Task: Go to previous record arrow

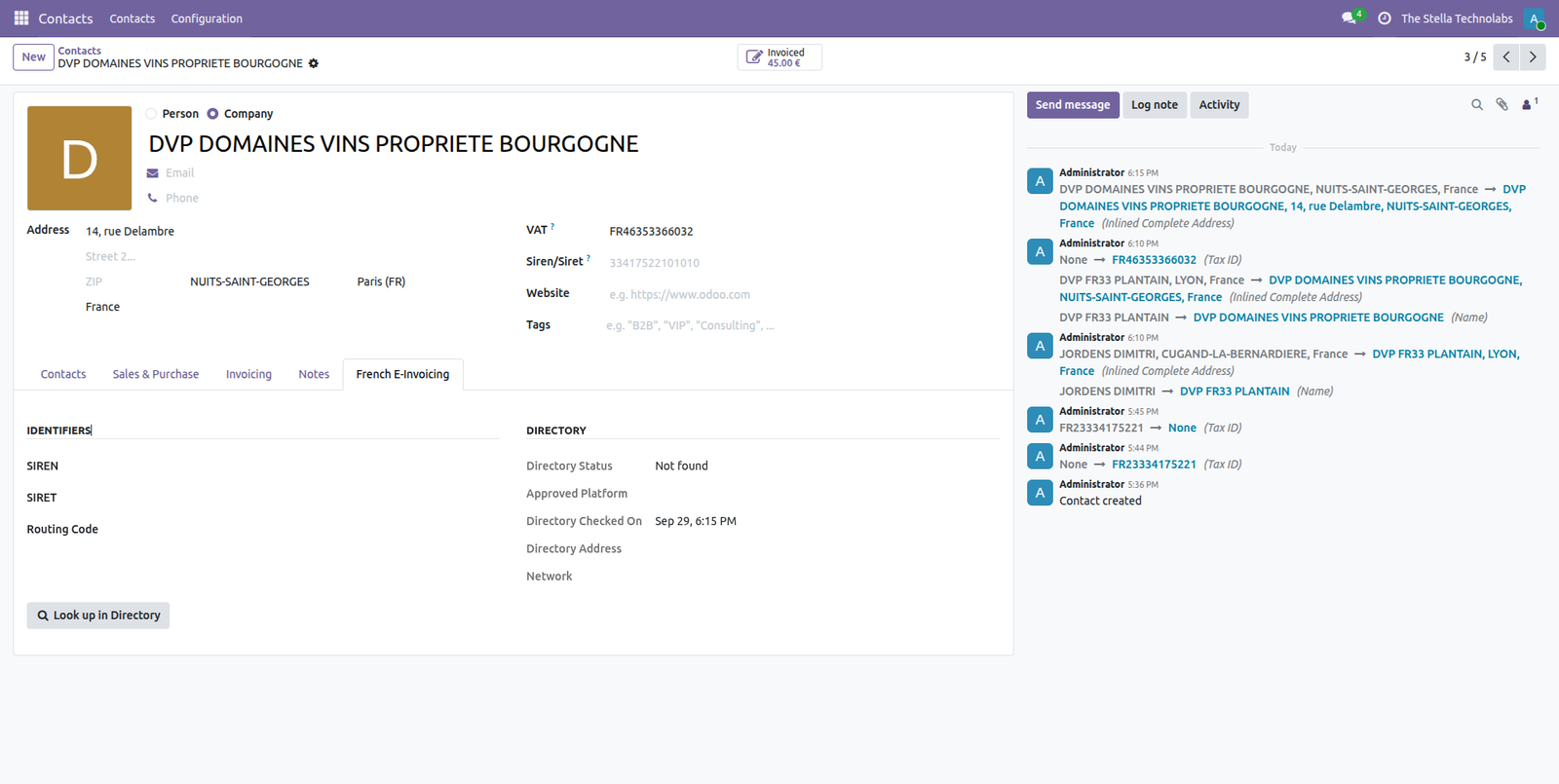Action: coord(1506,57)
